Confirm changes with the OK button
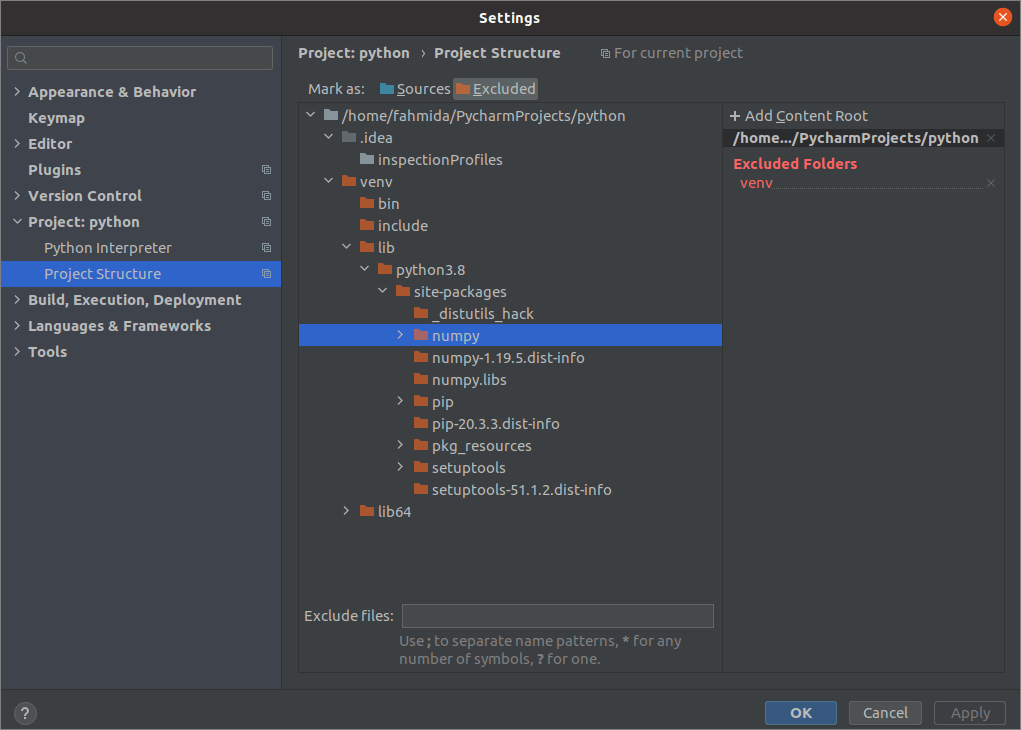 (x=800, y=712)
